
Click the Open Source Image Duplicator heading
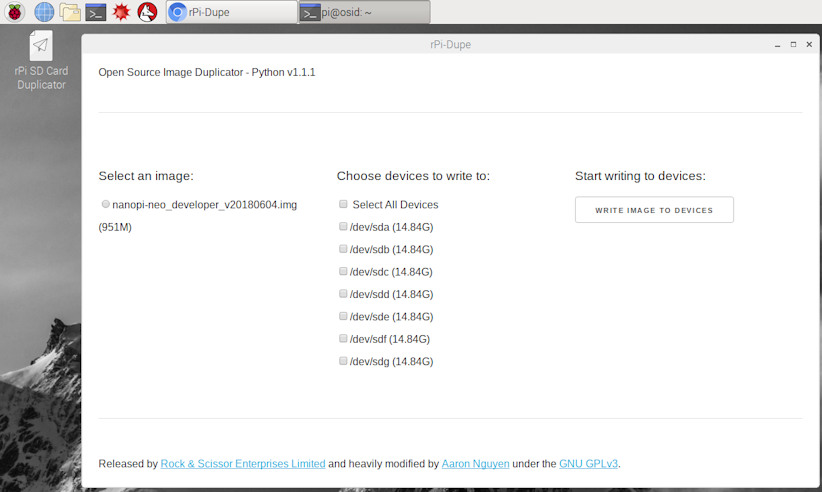click(207, 72)
